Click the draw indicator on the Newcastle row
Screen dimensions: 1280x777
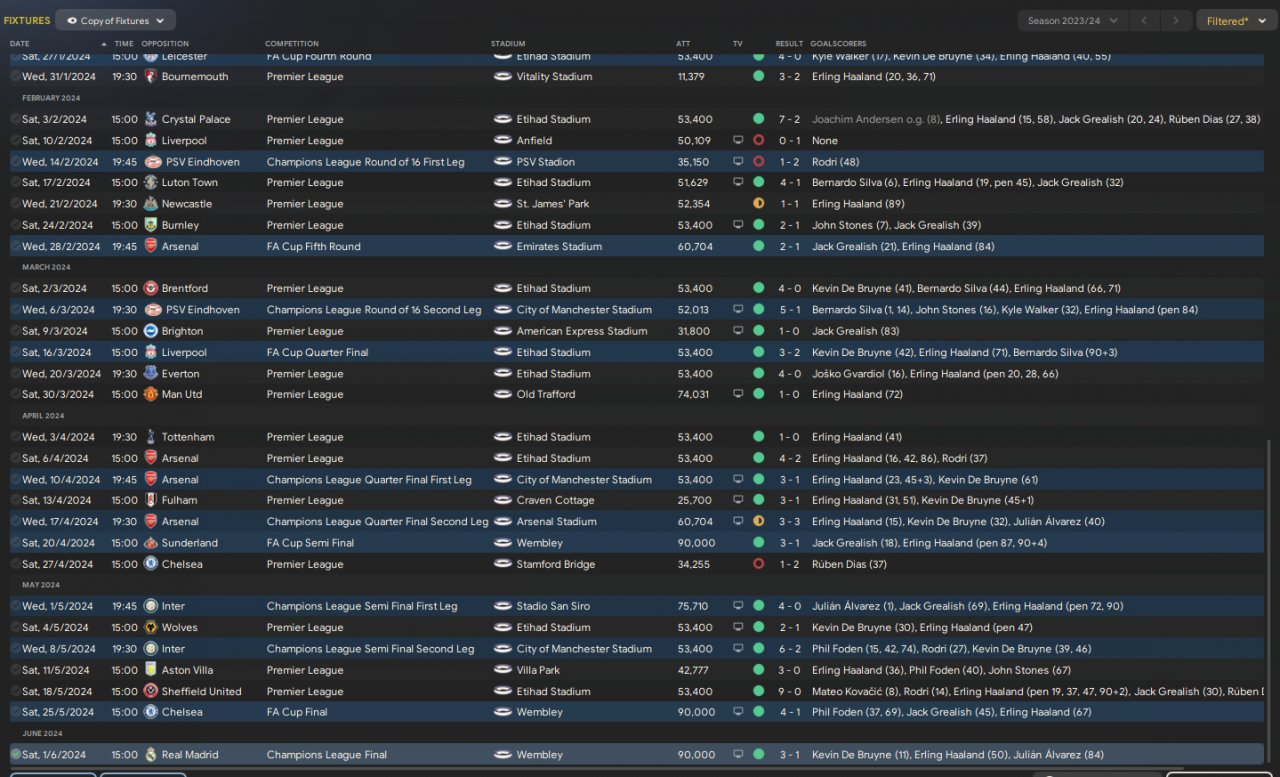tap(758, 204)
